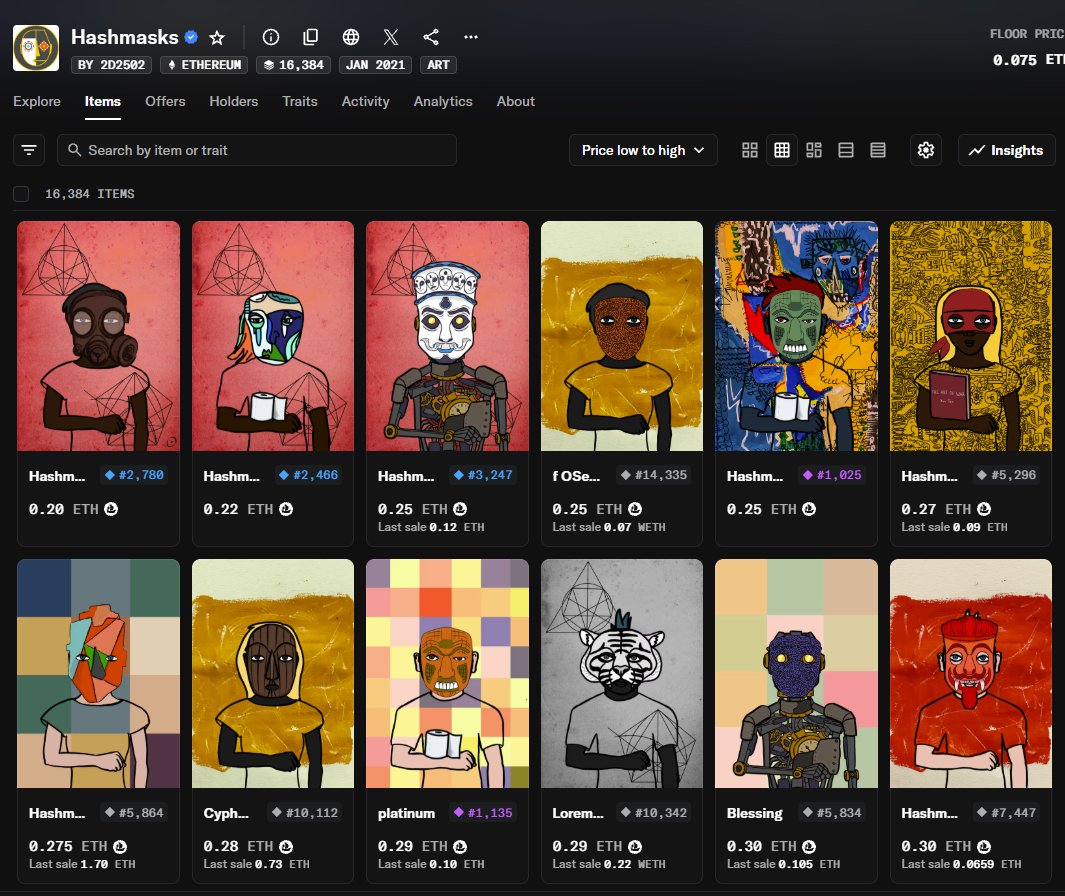1065x896 pixels.
Task: Click the marketplace icon beside the 0.28 ETH price
Action: tap(286, 846)
